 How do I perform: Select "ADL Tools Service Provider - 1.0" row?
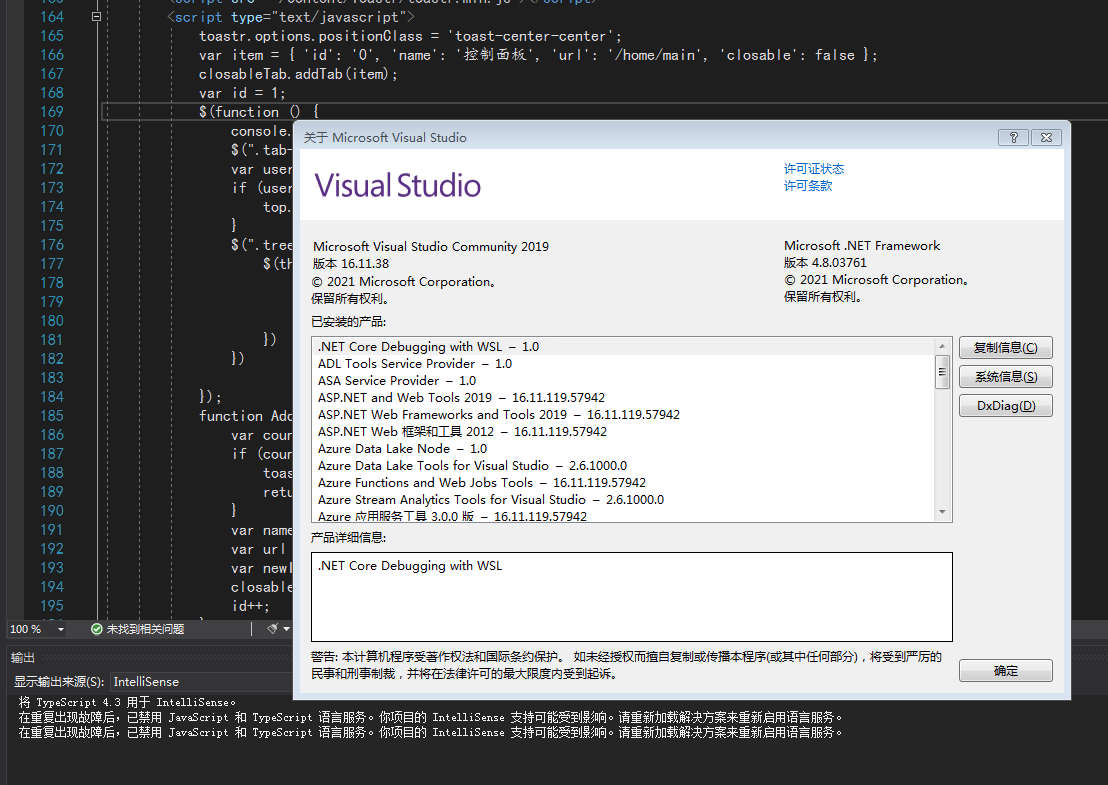coord(623,363)
